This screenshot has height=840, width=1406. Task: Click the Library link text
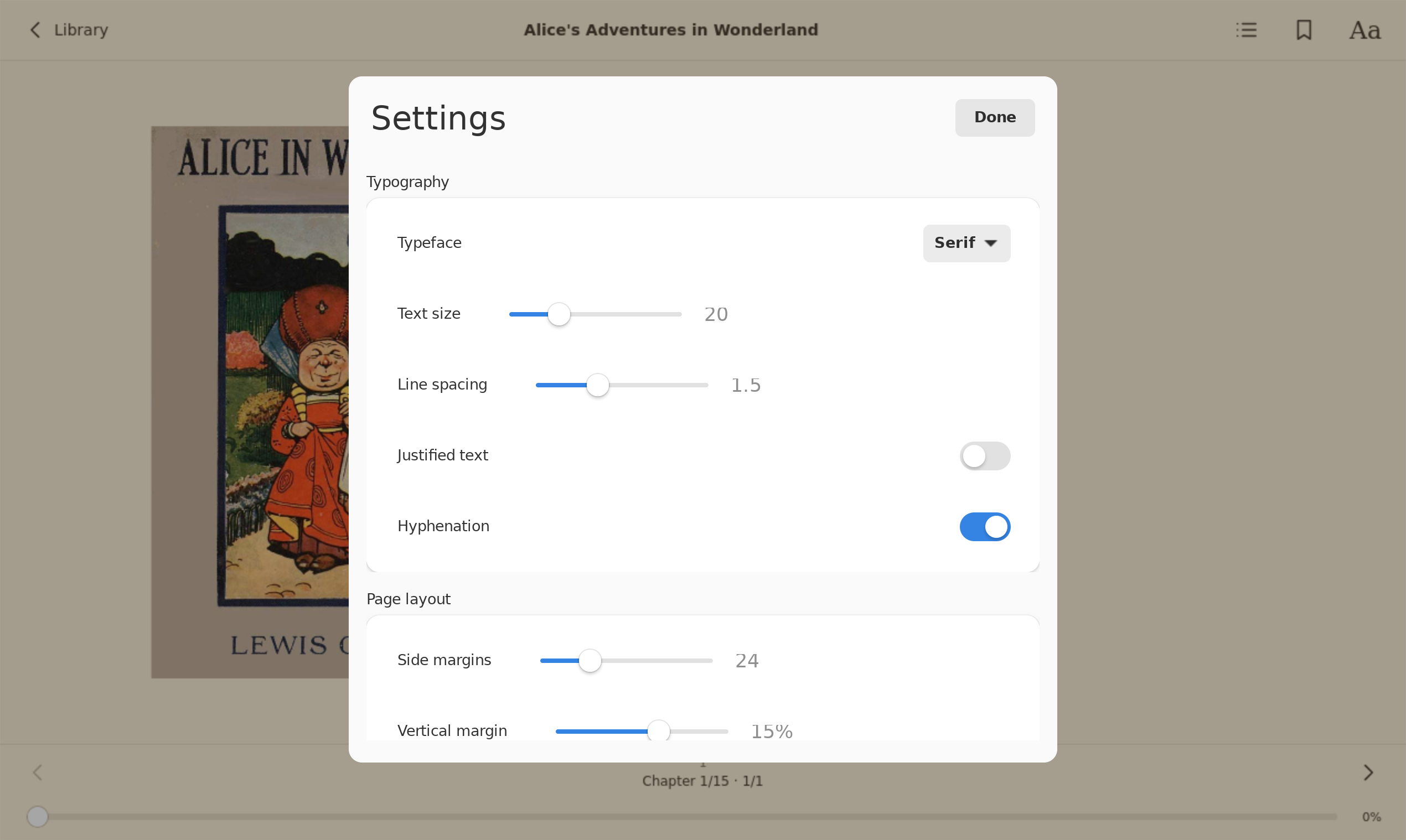point(81,29)
